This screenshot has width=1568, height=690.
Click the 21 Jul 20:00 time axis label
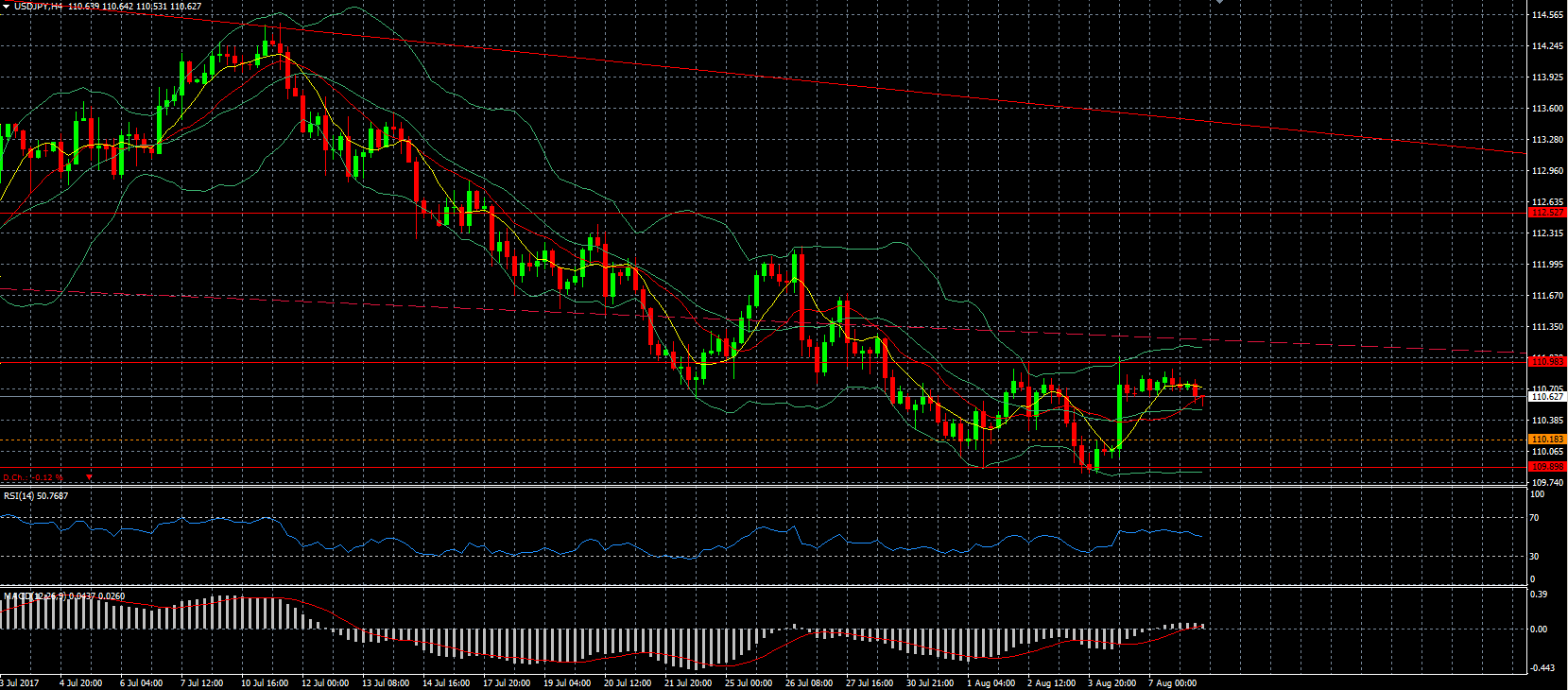pos(688,682)
